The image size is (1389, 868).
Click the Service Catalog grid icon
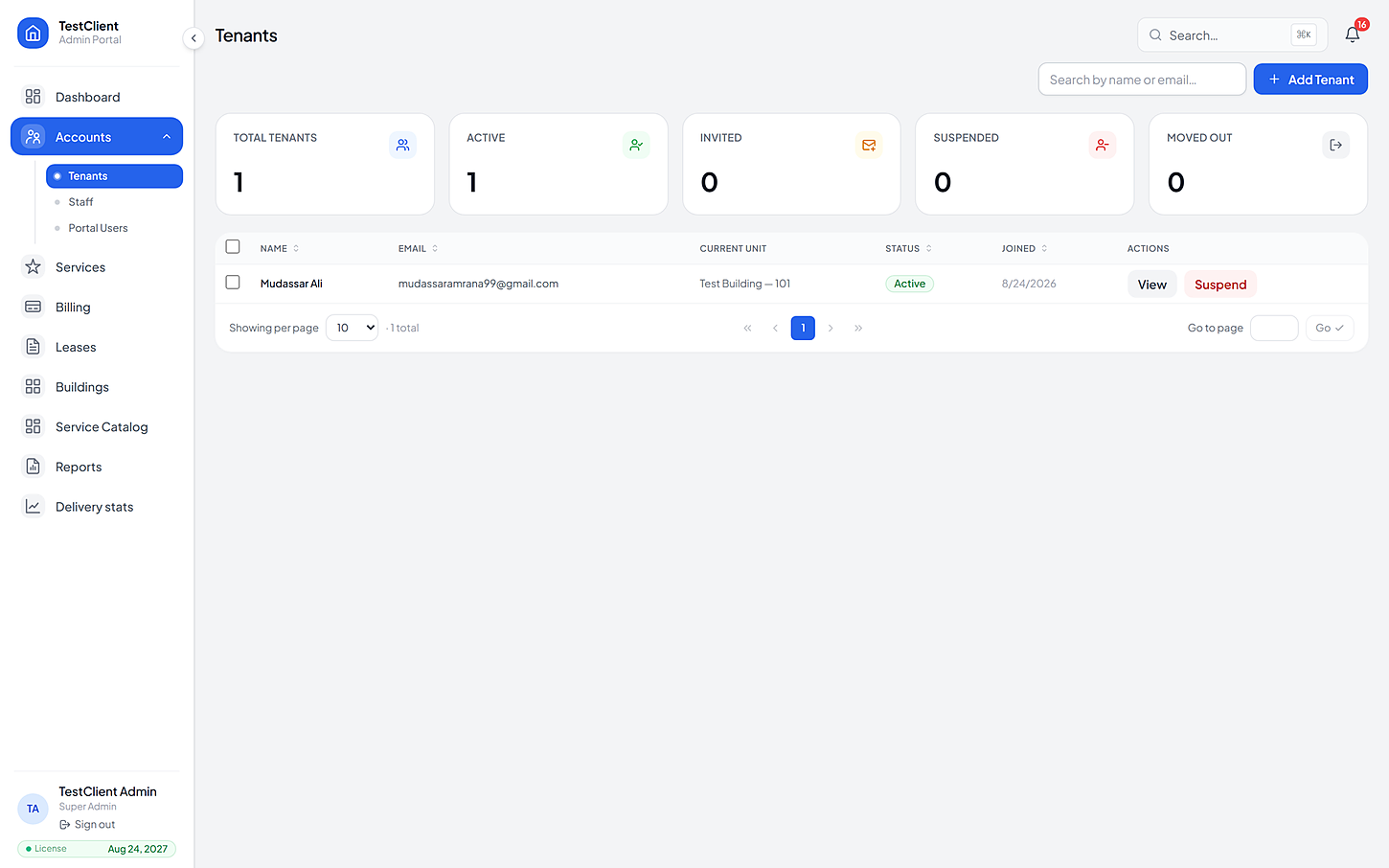(34, 427)
